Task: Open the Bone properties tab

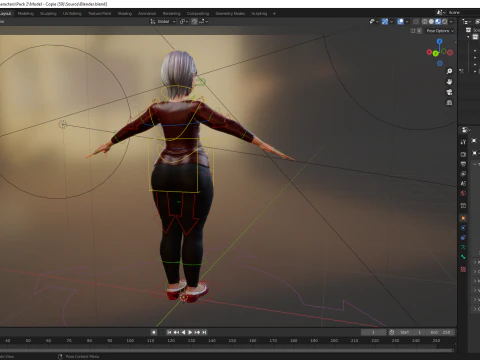Action: click(463, 257)
